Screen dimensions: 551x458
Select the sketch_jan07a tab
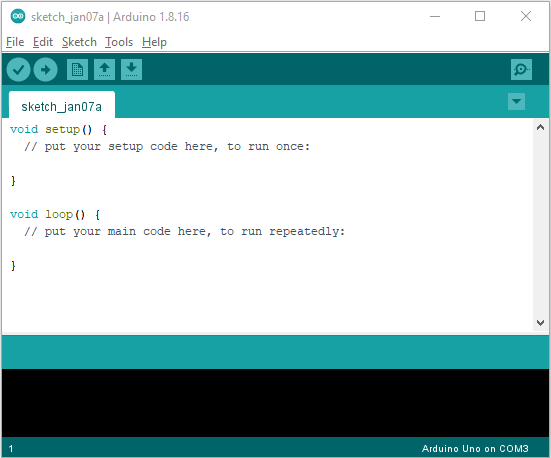coord(61,106)
